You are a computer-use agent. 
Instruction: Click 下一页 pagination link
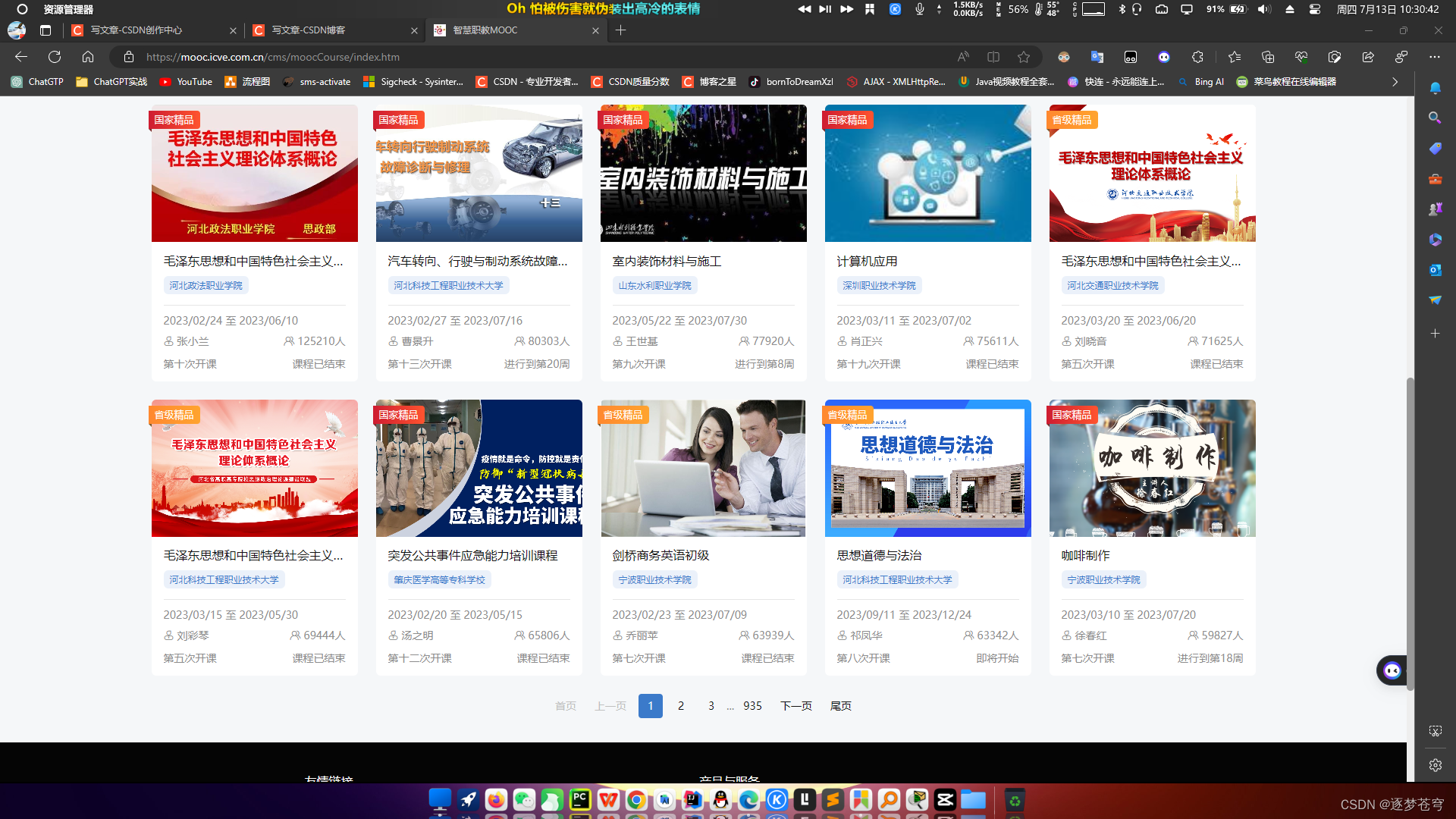click(x=796, y=706)
